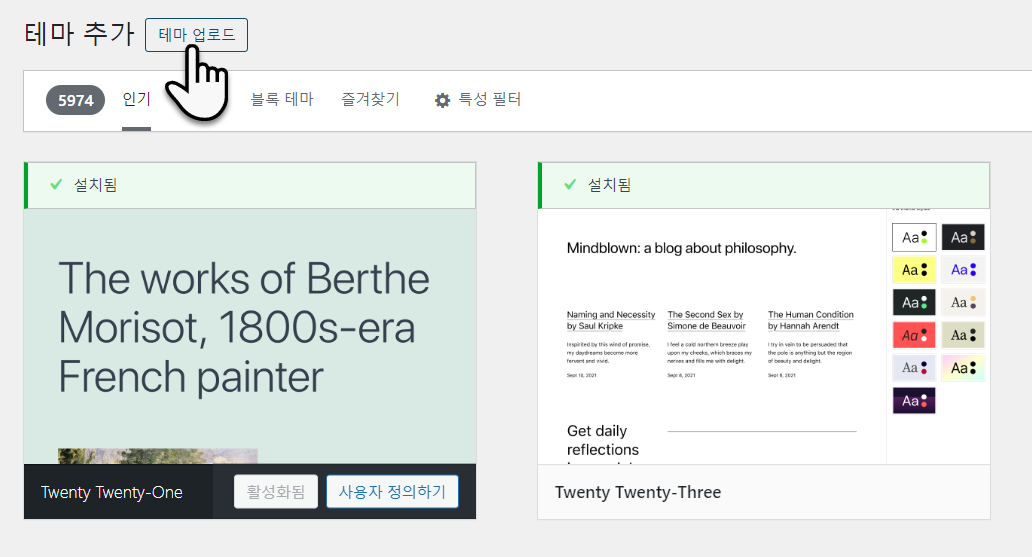This screenshot has width=1032, height=557.
Task: Click 'Mindblown: a blog about philosophy.' text
Action: 681,248
